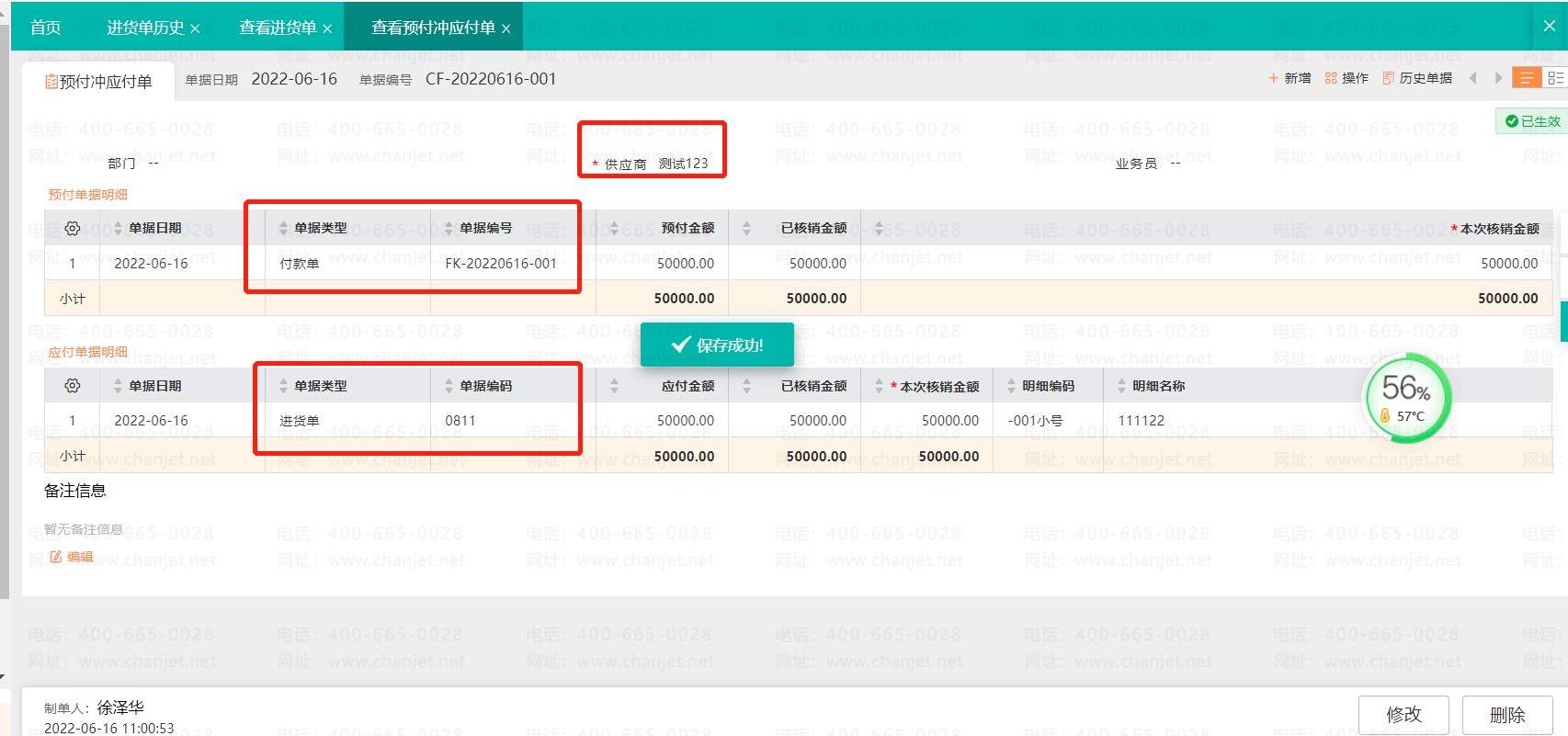Sort 预付单据明细 by 单据日期
This screenshot has height=736, width=1568.
click(118, 228)
